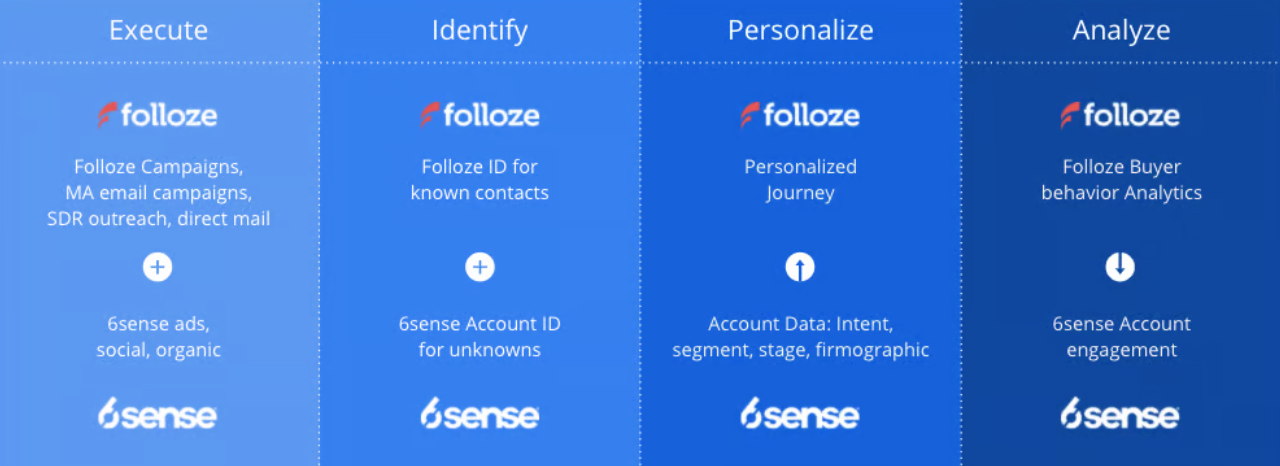Select the 6sense logo in Personalize column
1280x466 pixels.
coord(800,413)
